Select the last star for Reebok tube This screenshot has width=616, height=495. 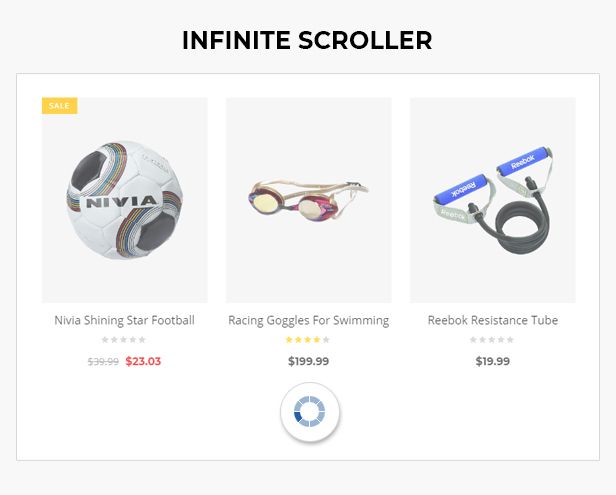click(510, 340)
